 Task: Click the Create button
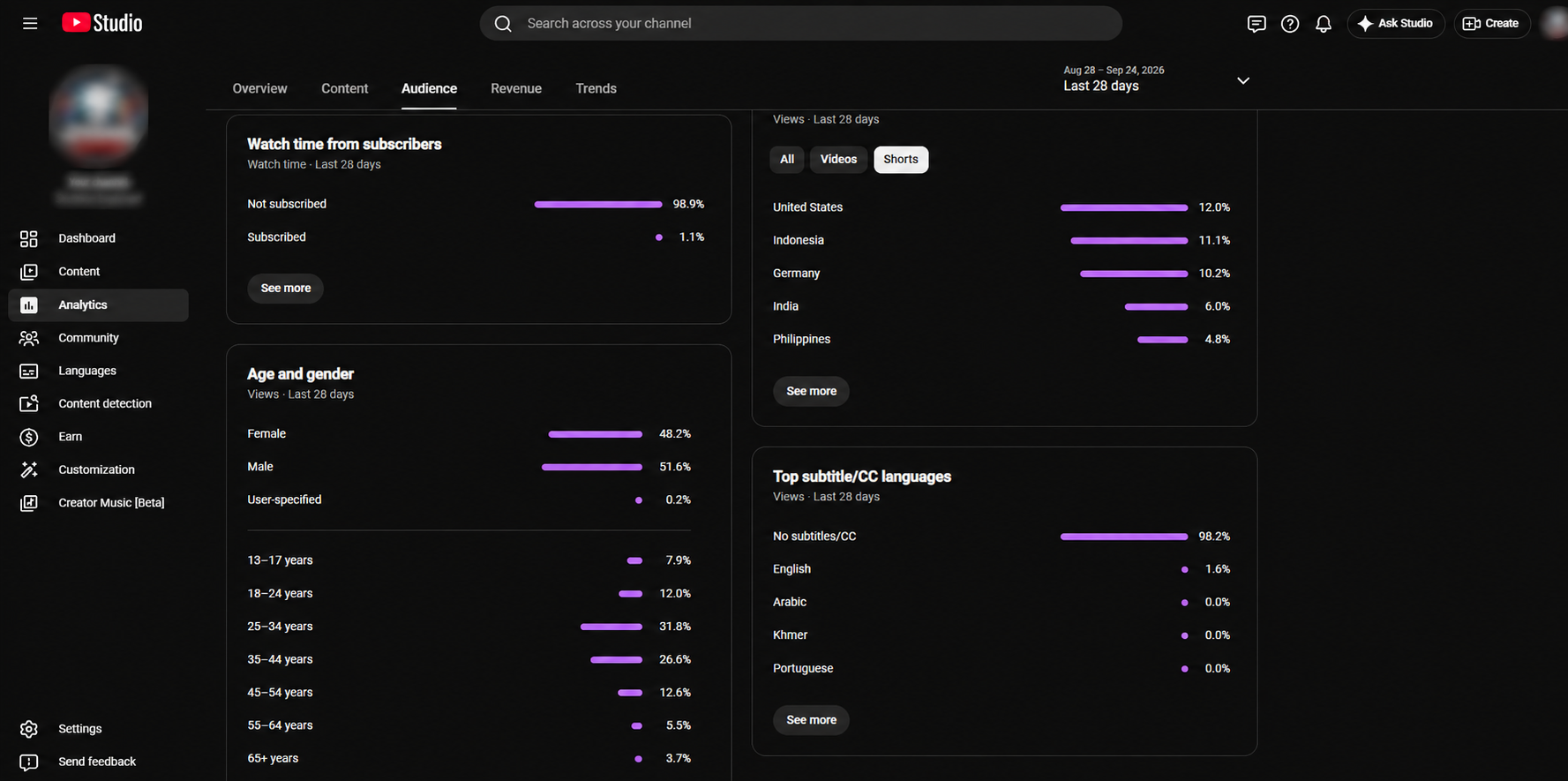(x=1491, y=24)
